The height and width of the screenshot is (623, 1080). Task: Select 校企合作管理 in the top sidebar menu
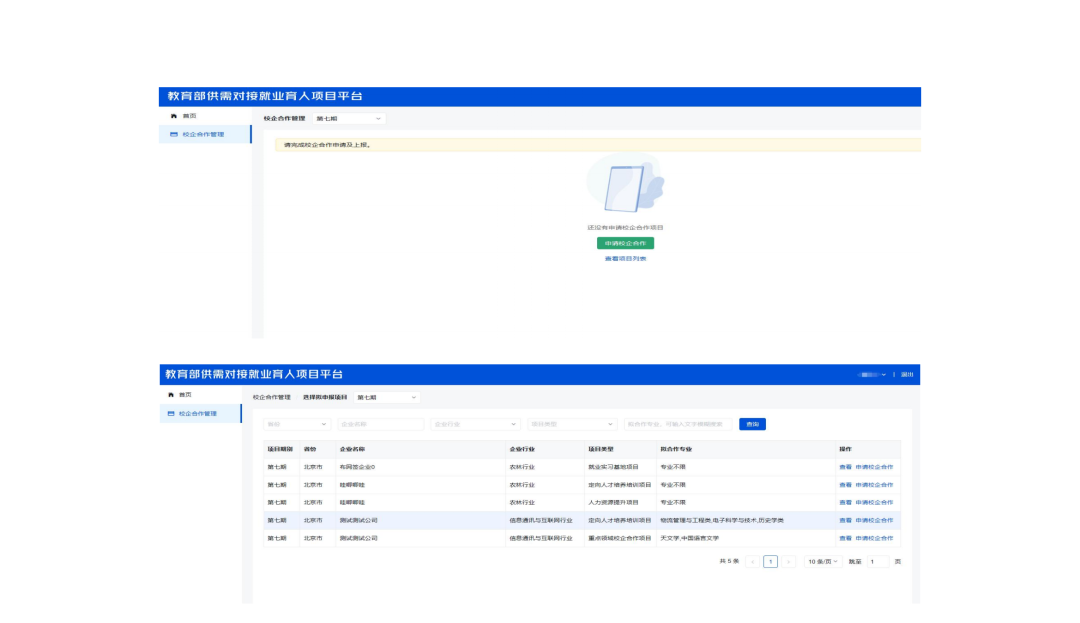203,134
